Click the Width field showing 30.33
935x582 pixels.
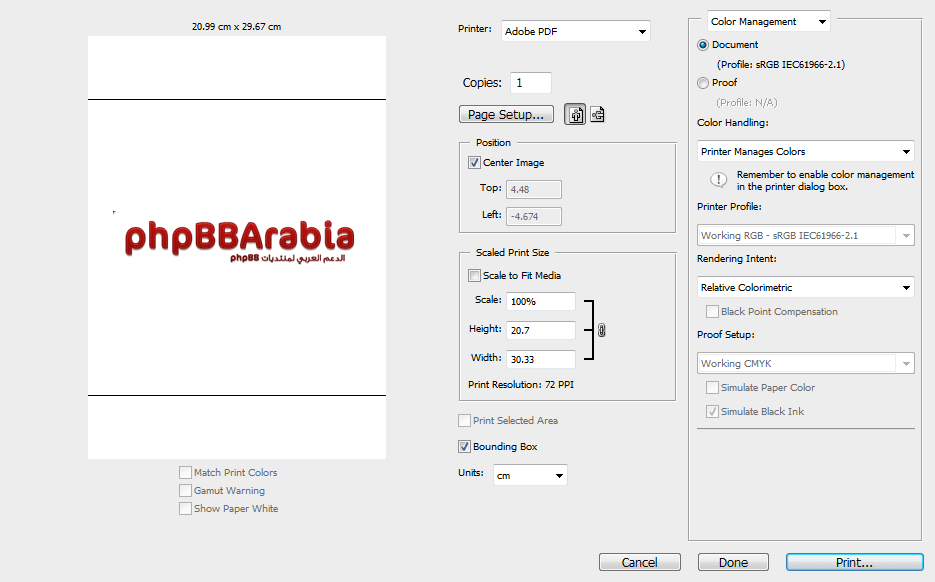pyautogui.click(x=541, y=359)
